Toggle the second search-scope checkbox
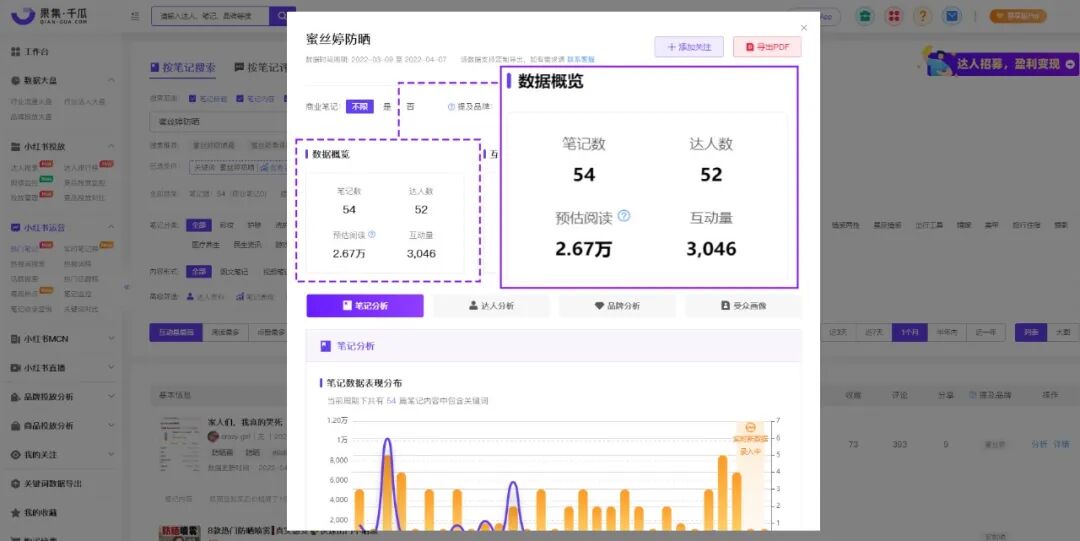This screenshot has height=541, width=1080. [x=240, y=99]
